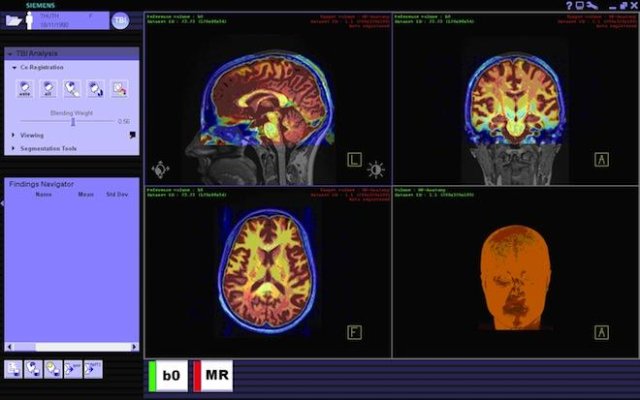Click the fifth Co-Registration tool icon

pos(119,89)
